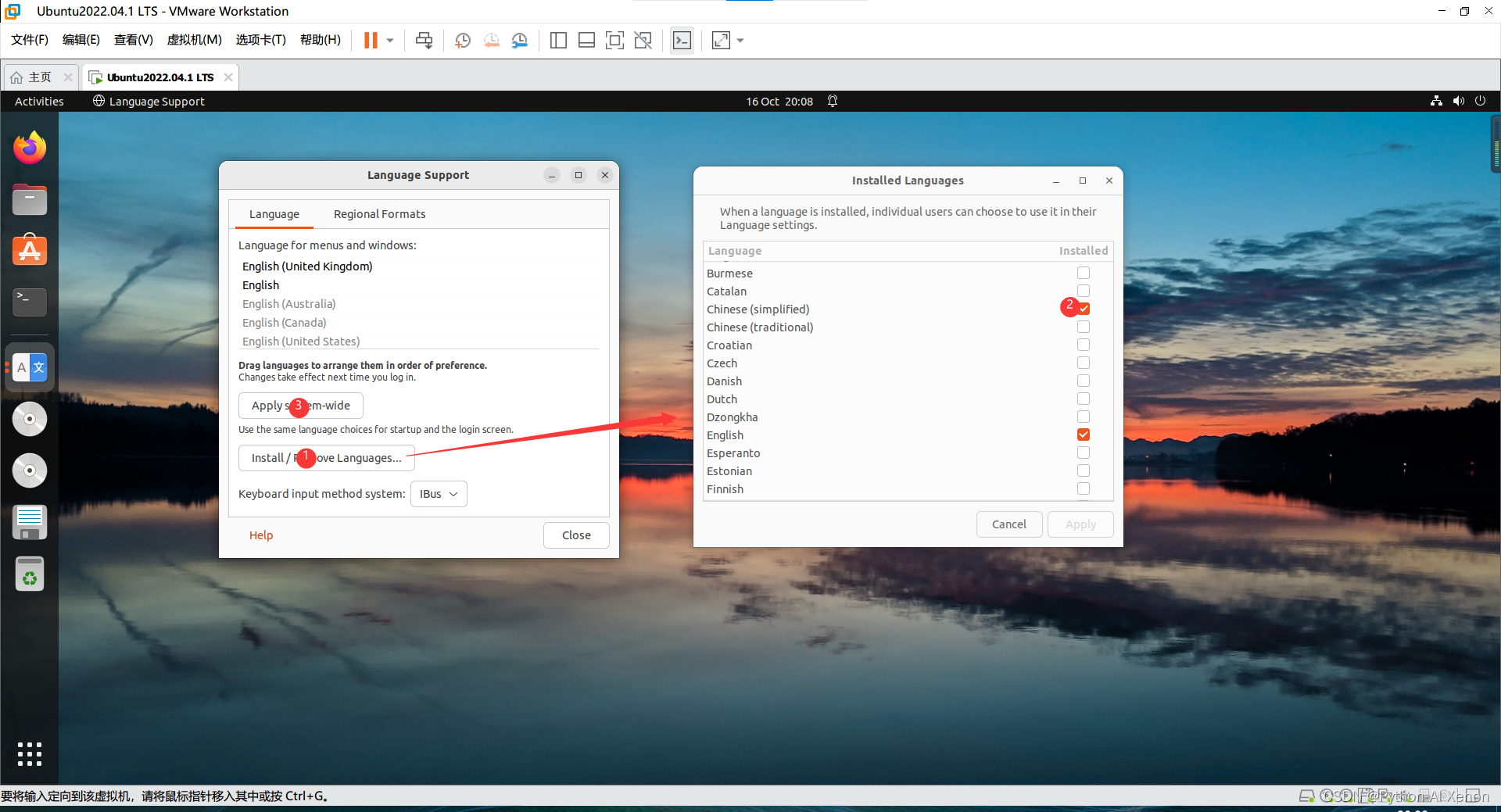
Task: Check the Czech installed checkbox
Action: (x=1084, y=363)
